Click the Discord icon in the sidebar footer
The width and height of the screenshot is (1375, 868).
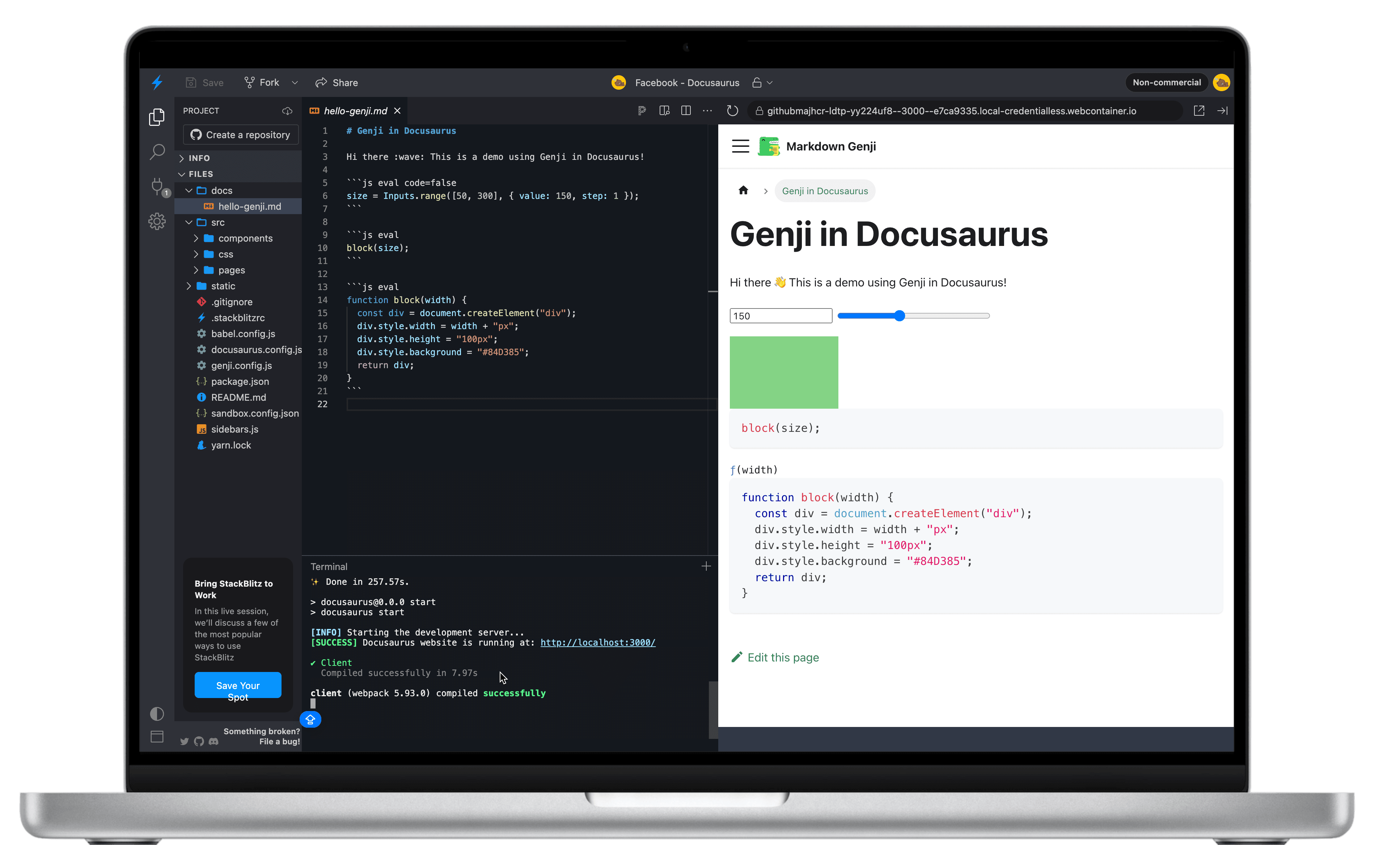coord(213,741)
